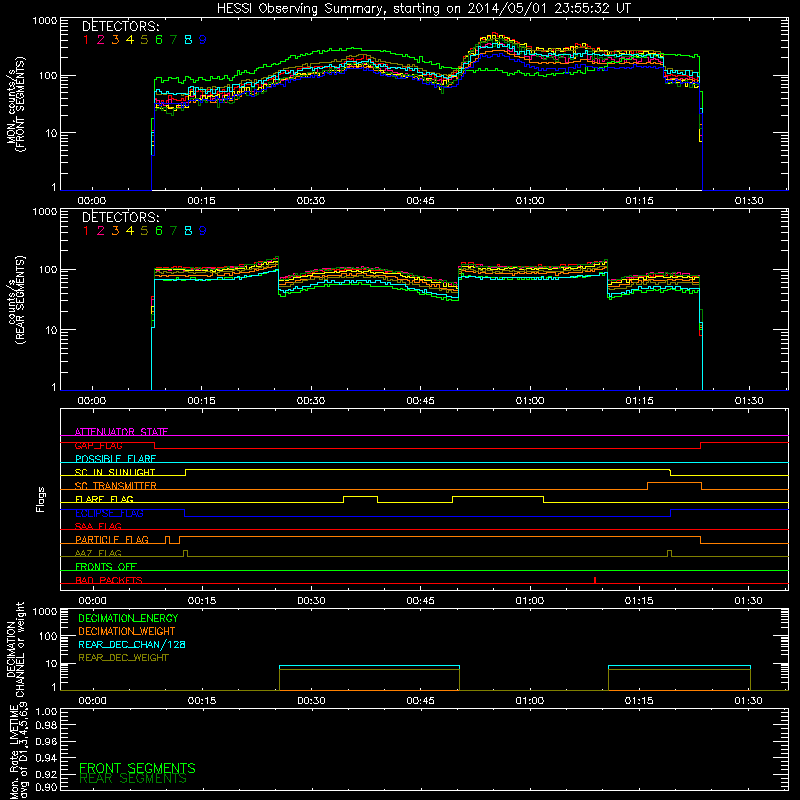Select dark green detector 7 in the front segments legend
Image resolution: width=800 pixels, height=800 pixels.
[x=173, y=40]
